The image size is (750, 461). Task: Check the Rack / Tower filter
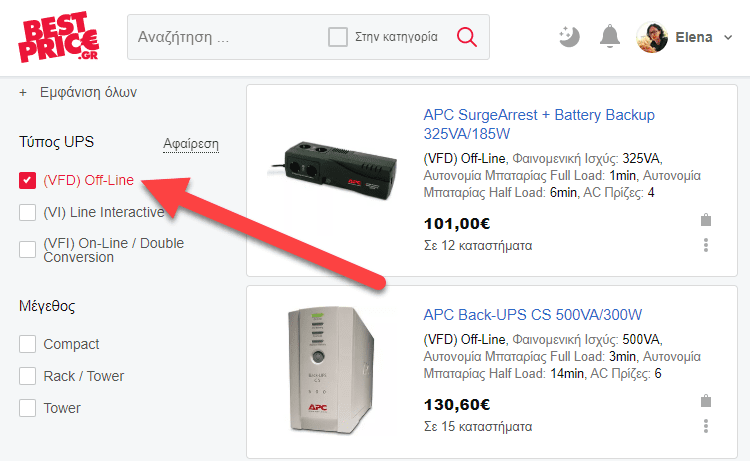coord(27,376)
